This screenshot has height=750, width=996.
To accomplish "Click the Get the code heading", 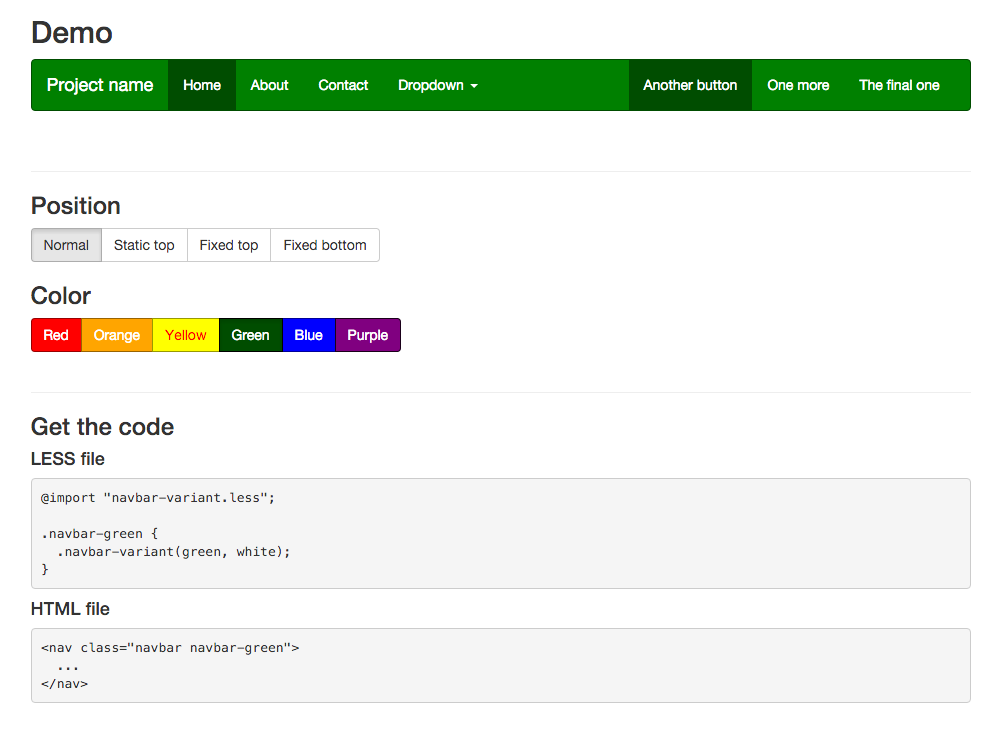I will [102, 427].
